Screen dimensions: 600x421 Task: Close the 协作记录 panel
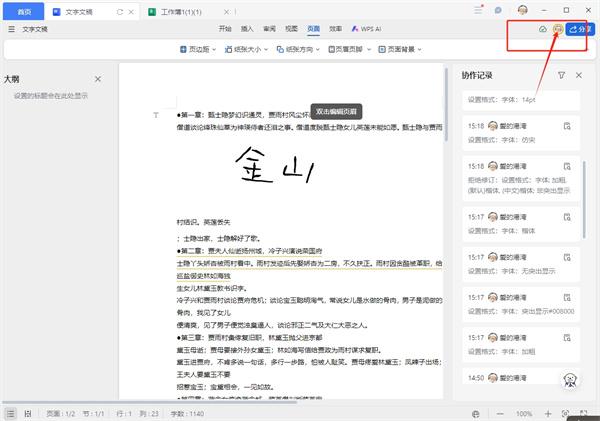pos(580,75)
